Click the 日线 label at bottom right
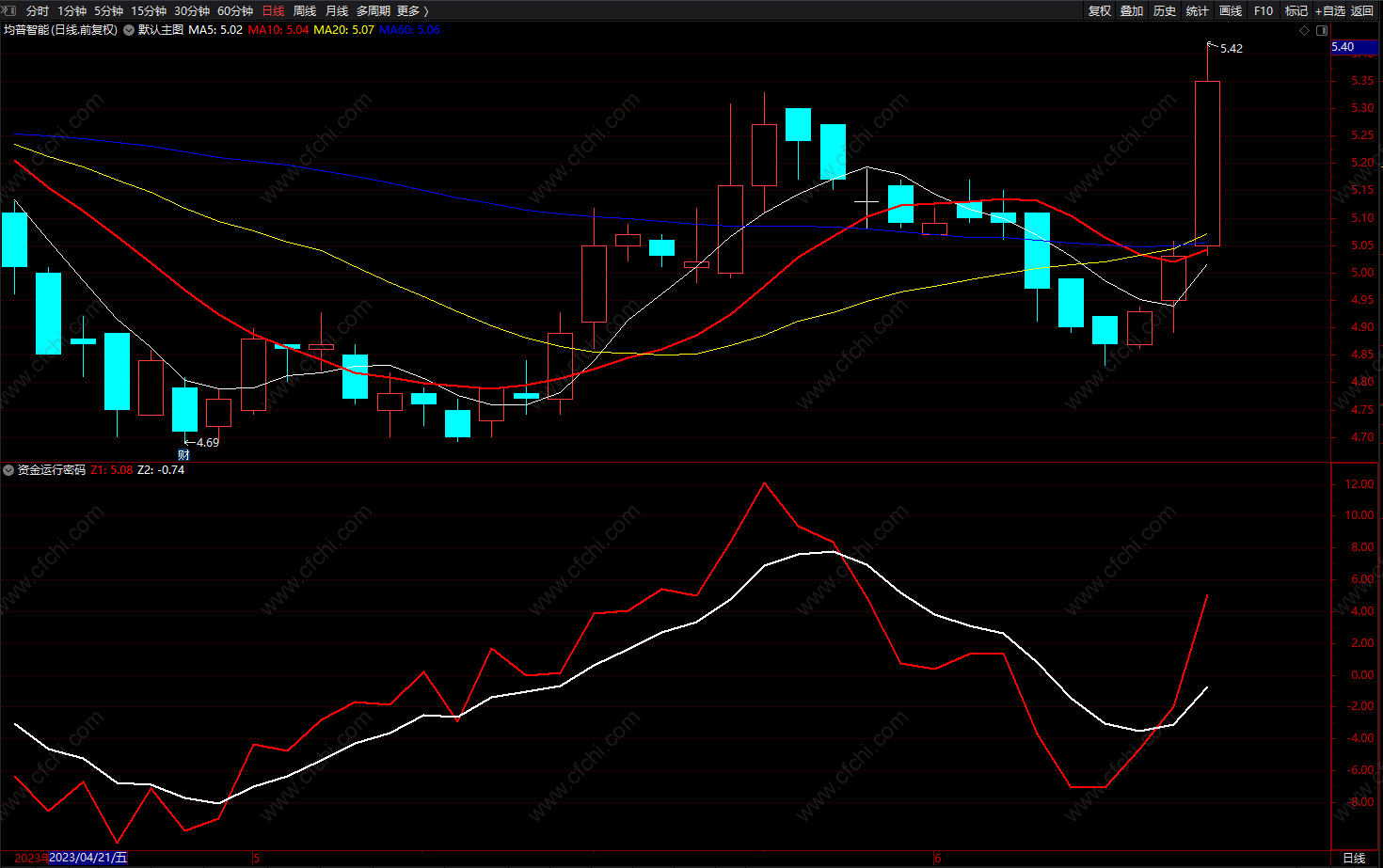 coord(1354,858)
